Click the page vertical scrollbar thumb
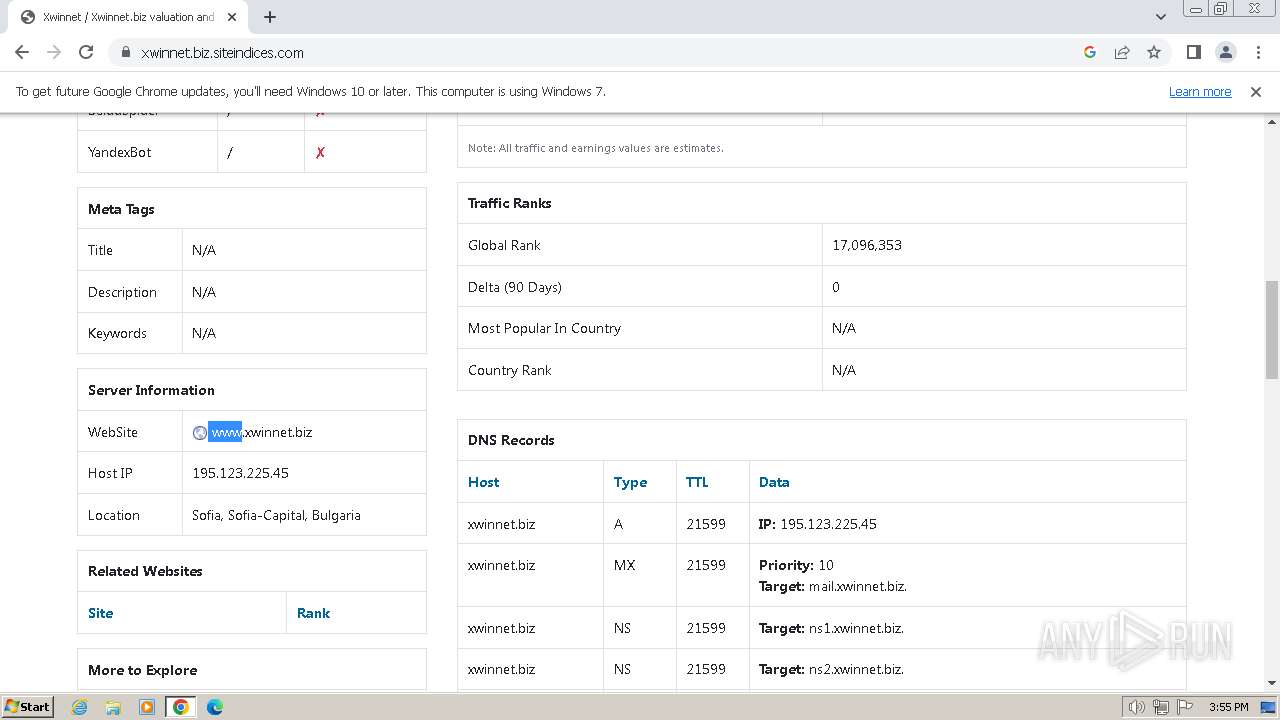The image size is (1280, 720). [1271, 330]
